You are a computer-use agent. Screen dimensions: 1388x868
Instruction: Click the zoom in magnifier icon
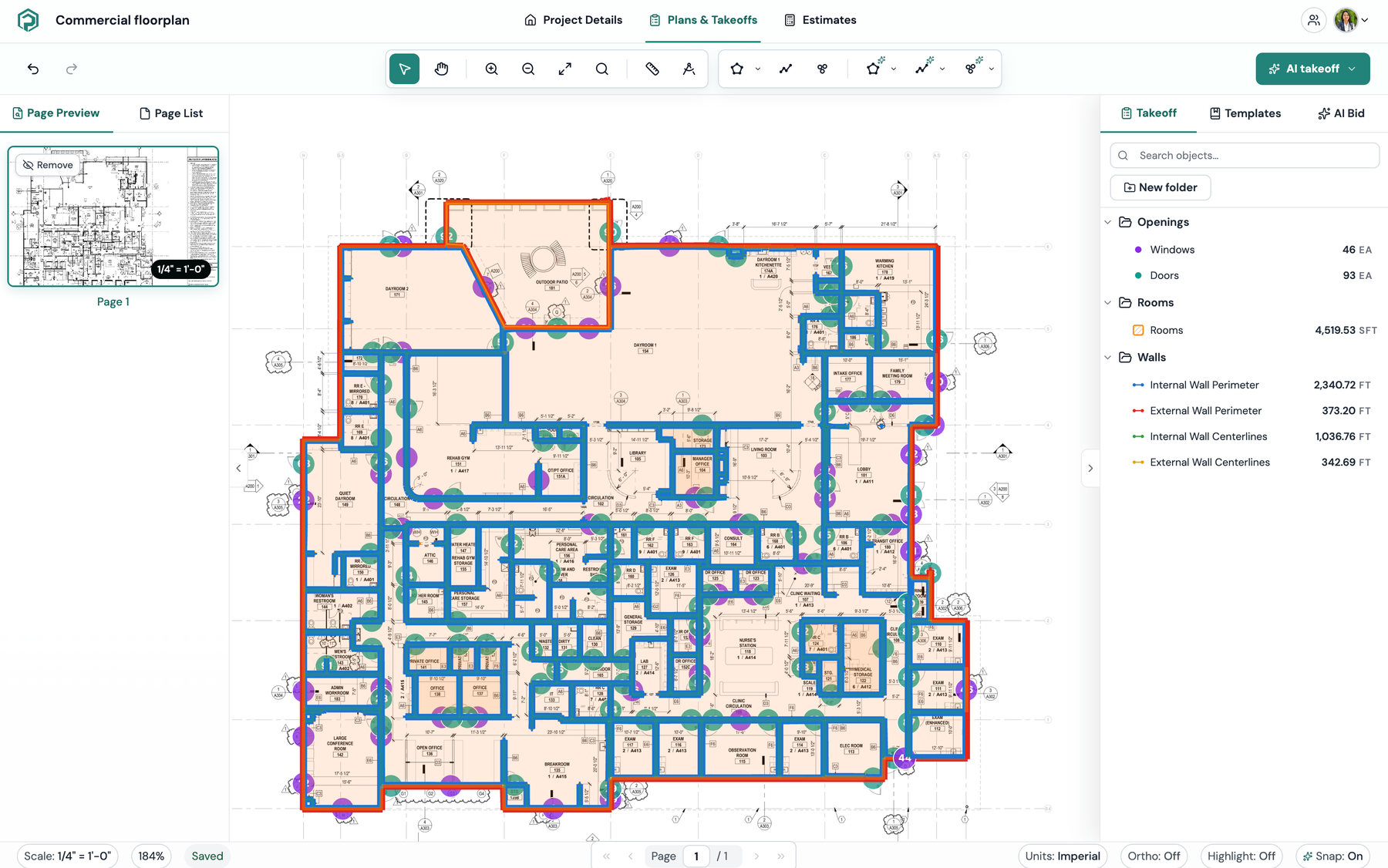point(491,69)
